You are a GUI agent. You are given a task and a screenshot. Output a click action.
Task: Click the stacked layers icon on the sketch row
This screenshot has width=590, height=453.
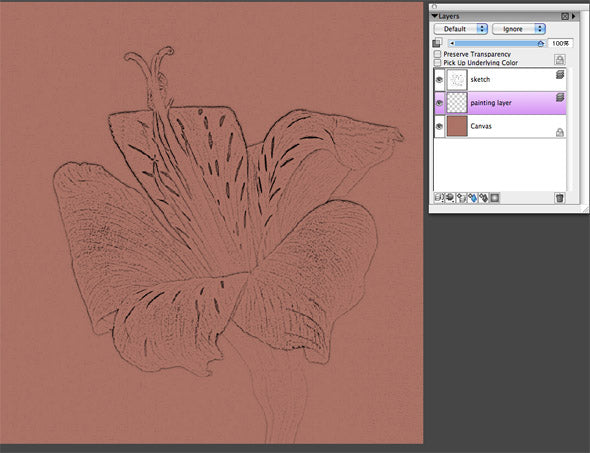pyautogui.click(x=560, y=74)
